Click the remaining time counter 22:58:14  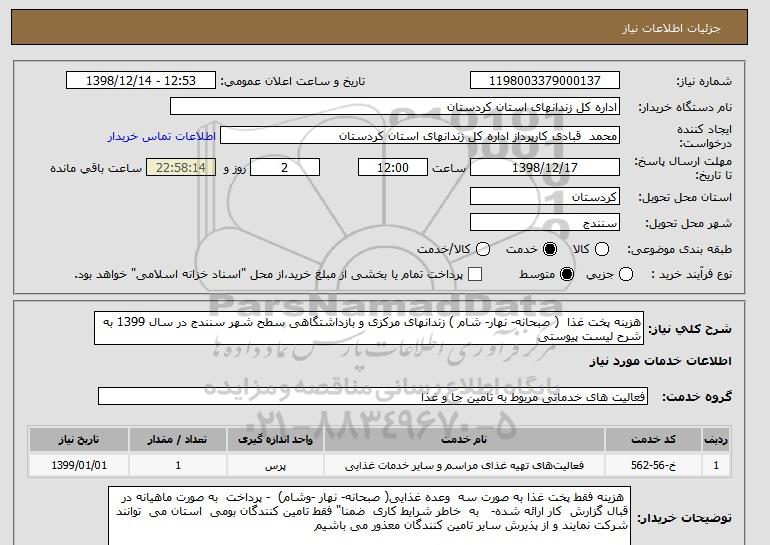pyautogui.click(x=181, y=167)
